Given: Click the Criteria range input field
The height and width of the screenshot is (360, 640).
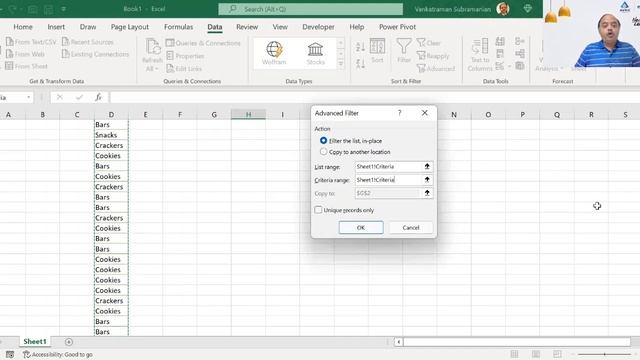Looking at the screenshot, I should point(388,180).
